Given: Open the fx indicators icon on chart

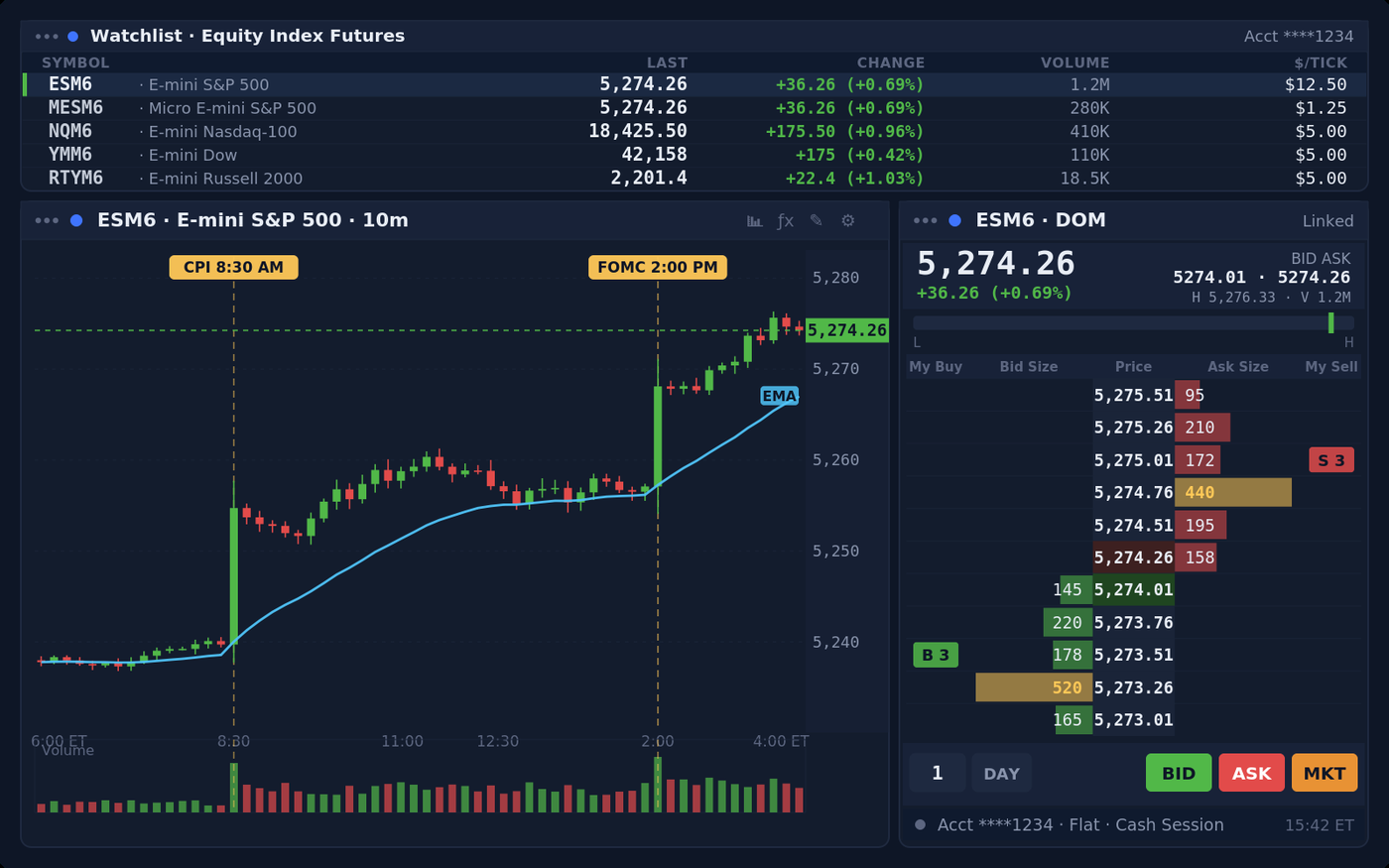Looking at the screenshot, I should [x=785, y=221].
